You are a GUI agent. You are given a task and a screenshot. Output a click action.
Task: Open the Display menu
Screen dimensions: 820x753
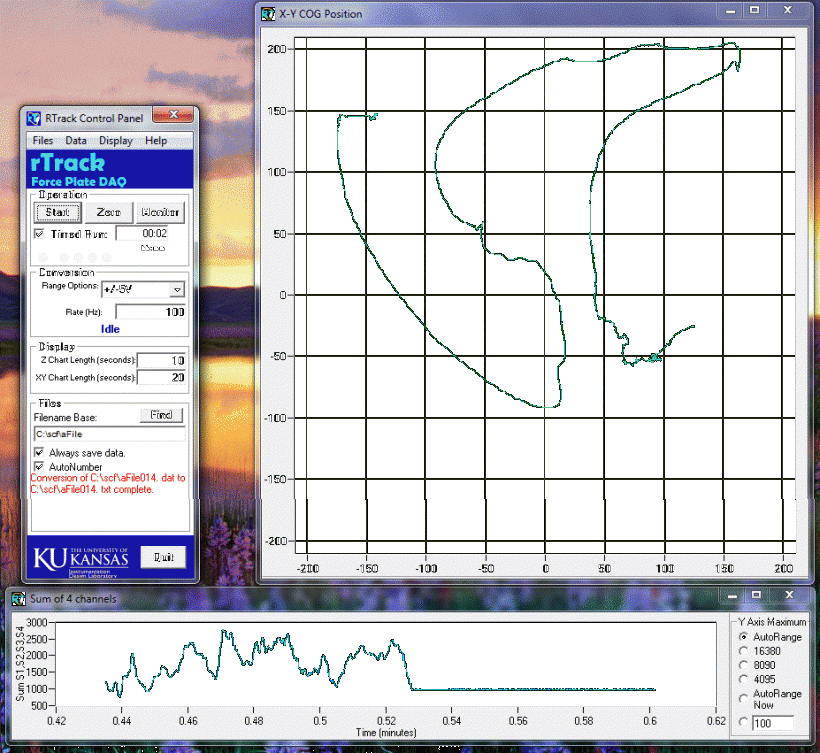click(x=115, y=141)
